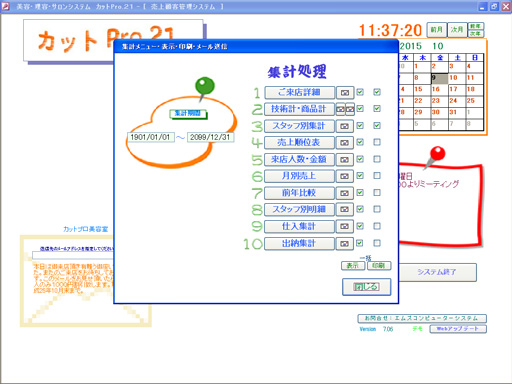The image size is (512, 384).
Task: Click the icon beside 来店人数・金額
Action: click(345, 160)
